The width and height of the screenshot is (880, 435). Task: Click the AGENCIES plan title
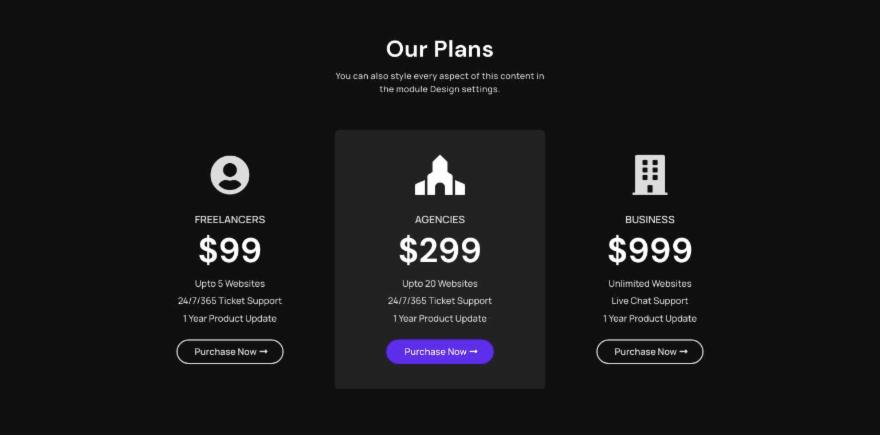click(440, 219)
